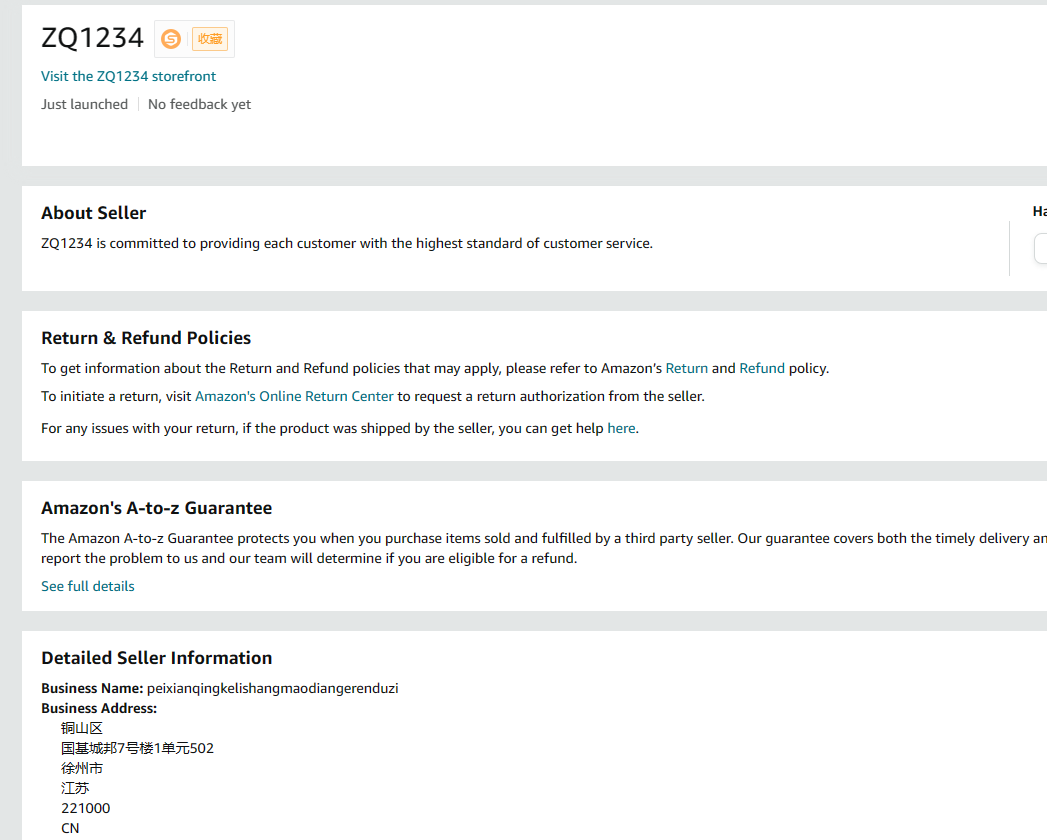Click the postal code 221000
Screen dimensions: 1047x840
[x=85, y=808]
